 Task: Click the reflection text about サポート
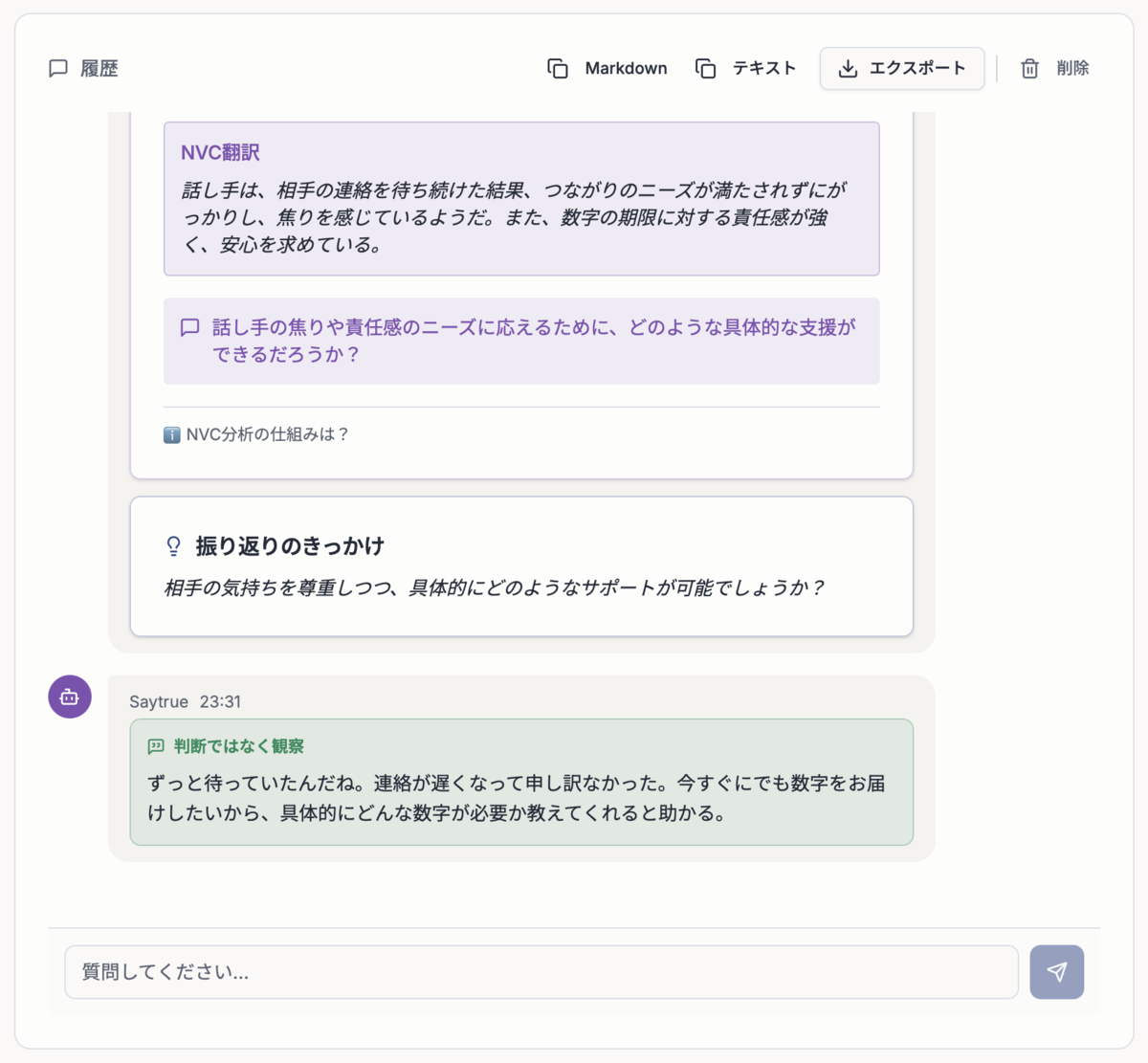click(494, 587)
